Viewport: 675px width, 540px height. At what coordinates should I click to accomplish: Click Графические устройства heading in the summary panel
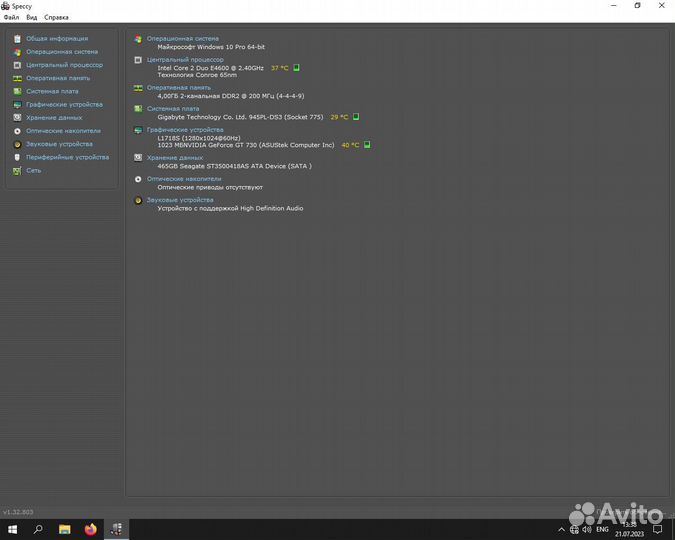[185, 129]
